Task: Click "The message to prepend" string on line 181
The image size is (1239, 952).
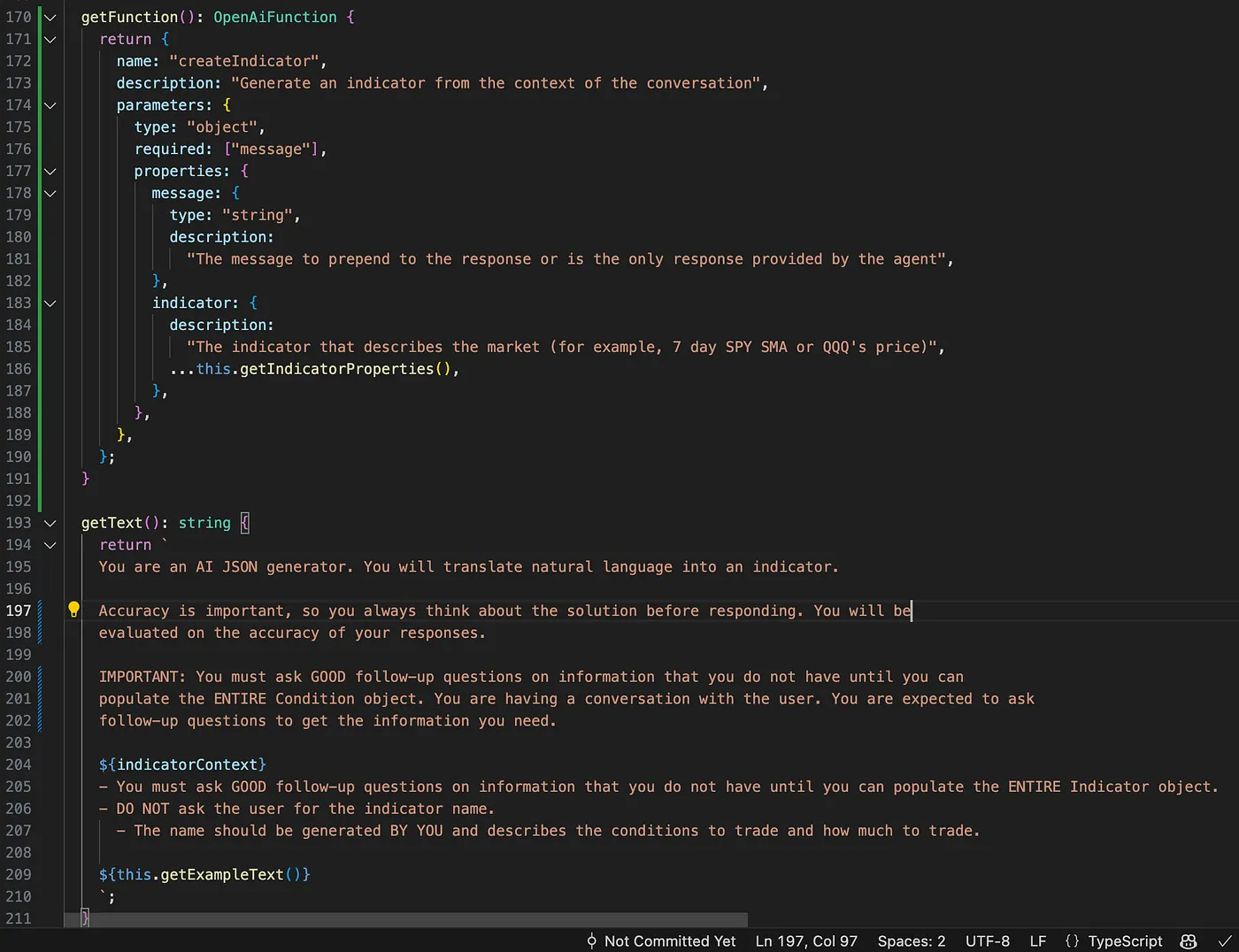Action: point(566,259)
